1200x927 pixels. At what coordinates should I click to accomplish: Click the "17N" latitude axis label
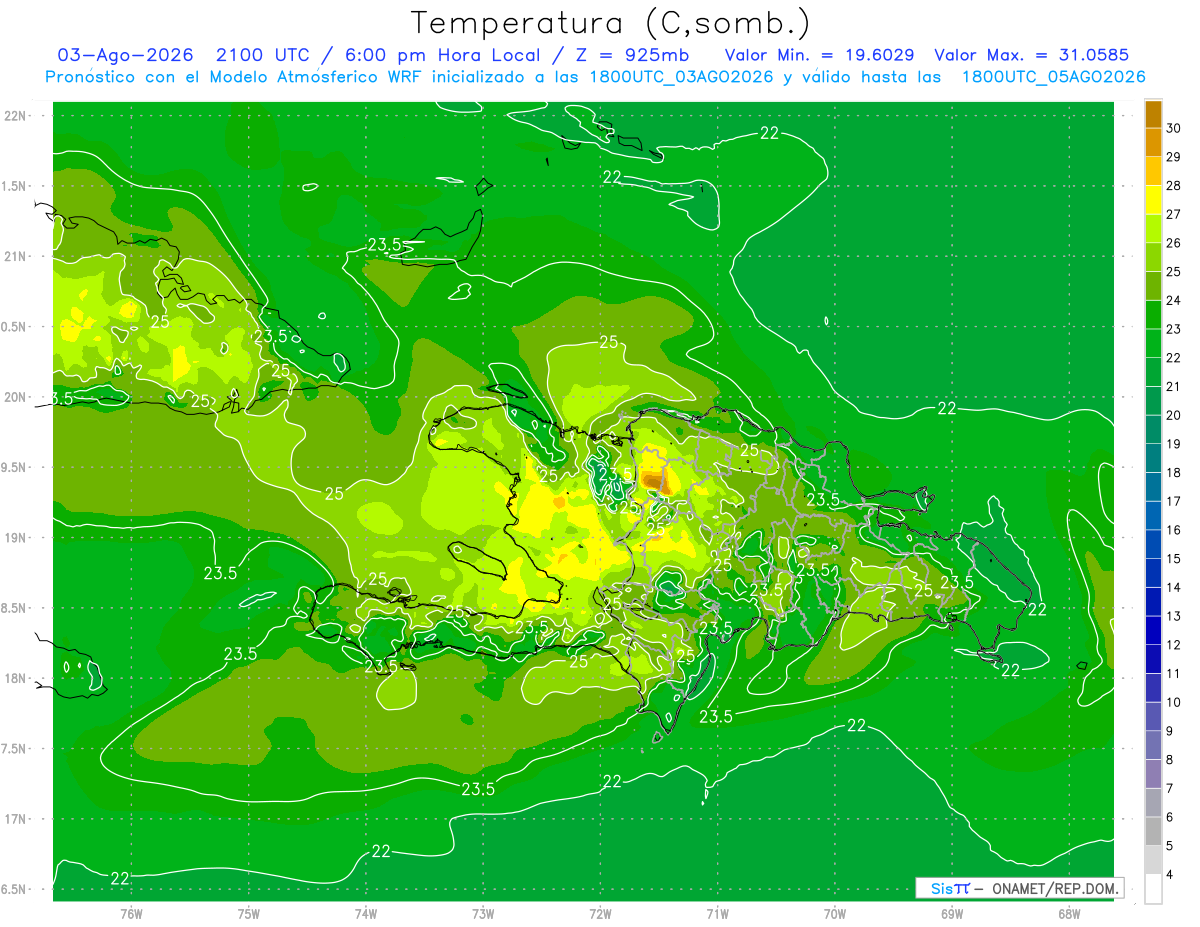click(14, 819)
